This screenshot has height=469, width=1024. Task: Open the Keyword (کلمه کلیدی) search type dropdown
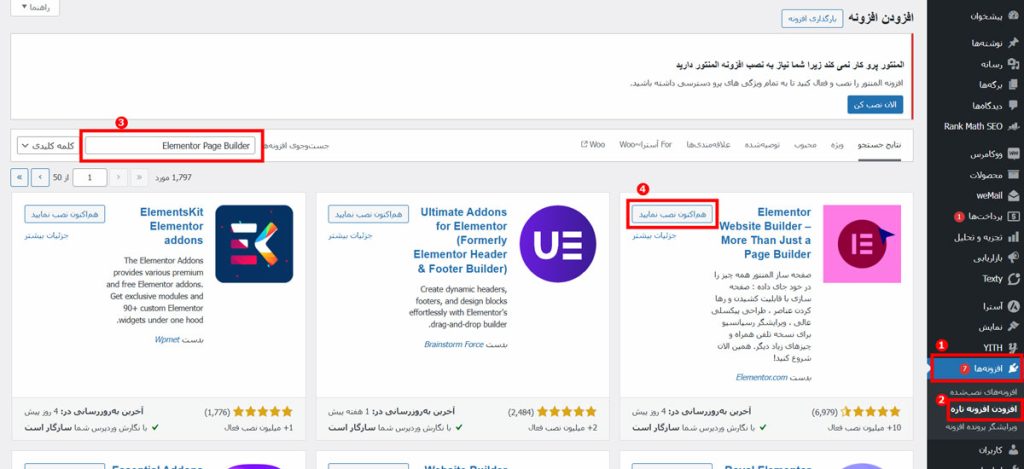pyautogui.click(x=46, y=146)
